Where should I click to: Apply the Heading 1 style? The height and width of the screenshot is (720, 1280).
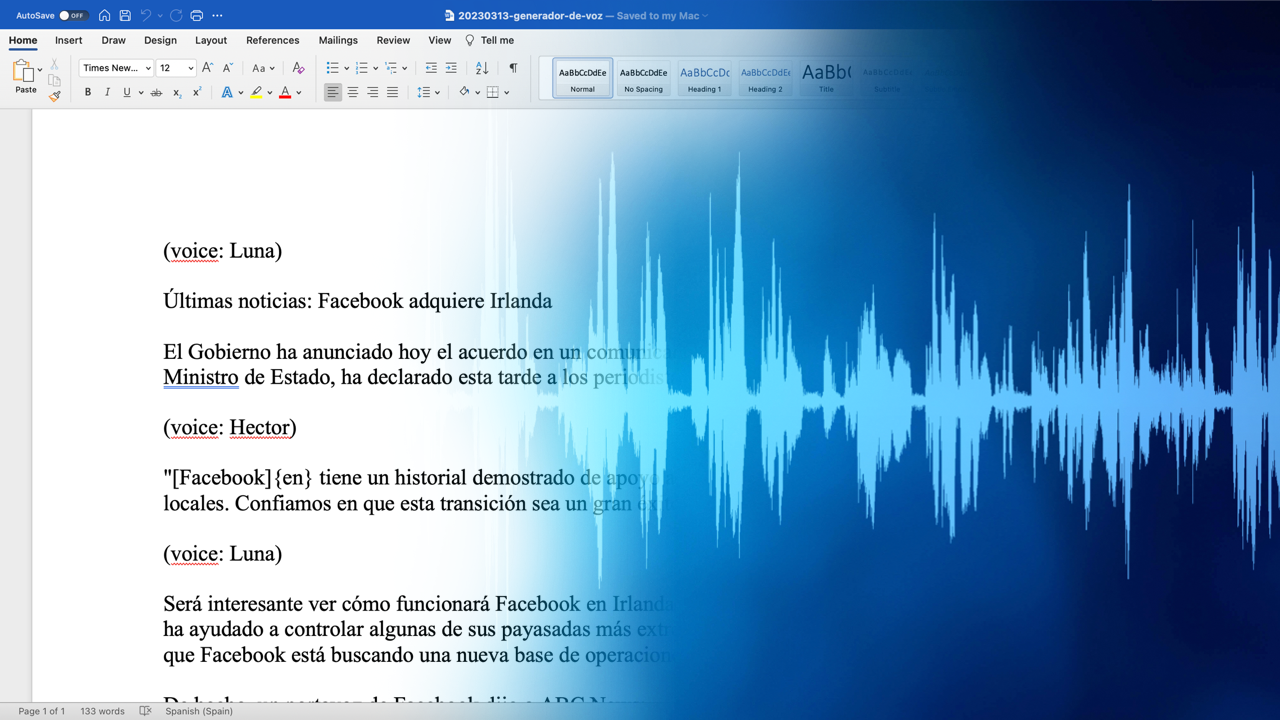tap(704, 78)
